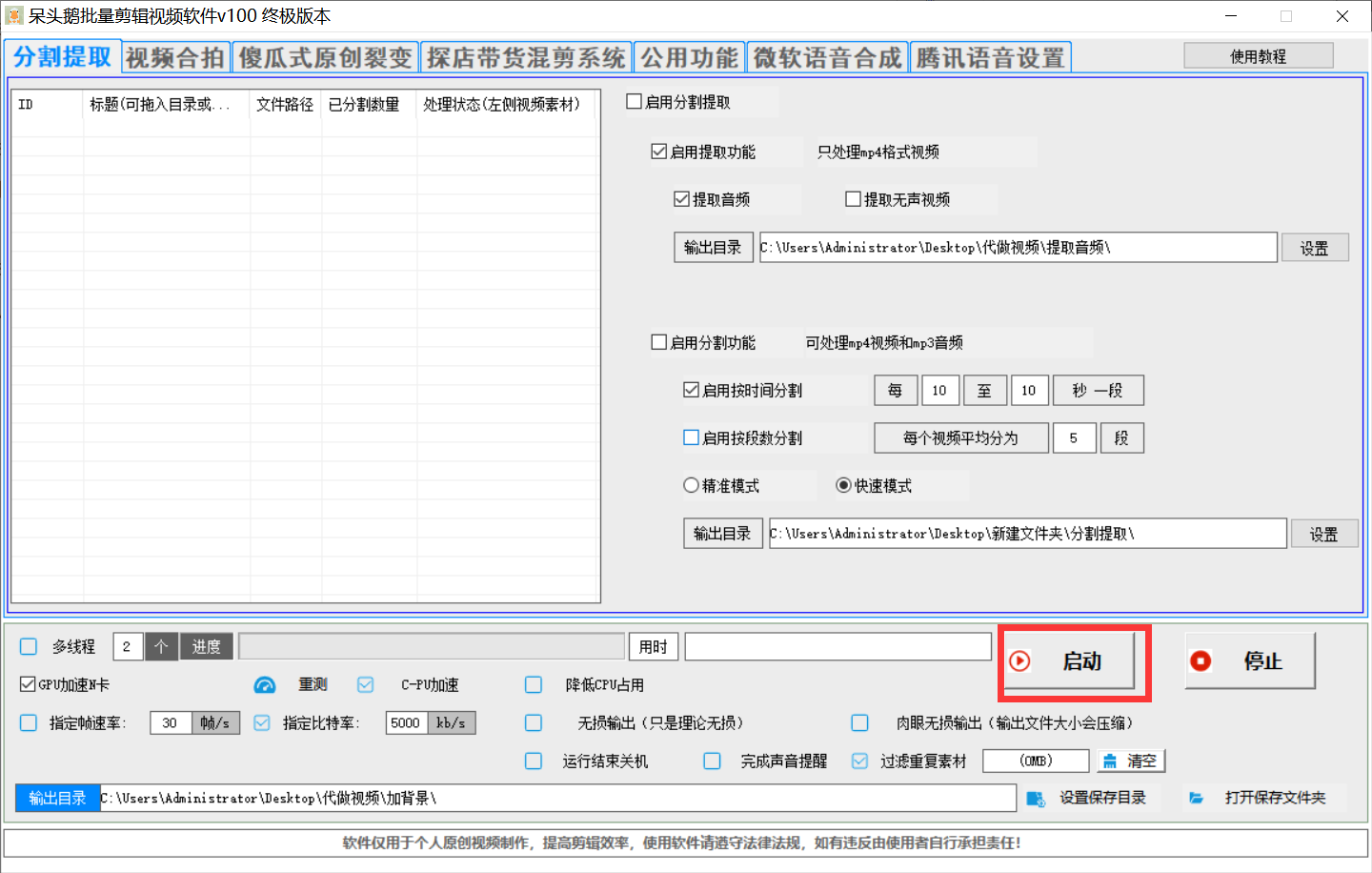This screenshot has height=873, width=1372.
Task: Click the 进度 progress bar
Action: 432,646
